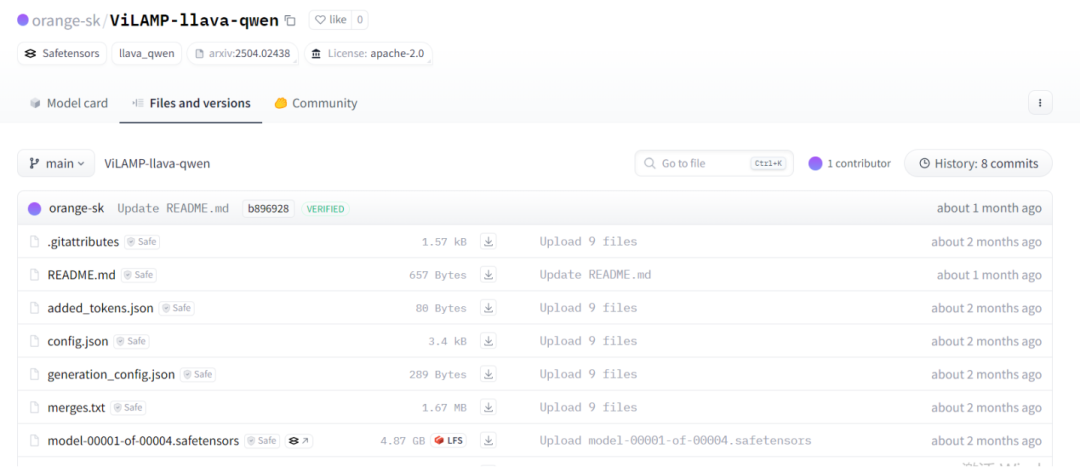This screenshot has width=1080, height=467.
Task: Open arxiv:2504.02438 paper tag
Action: click(x=242, y=53)
